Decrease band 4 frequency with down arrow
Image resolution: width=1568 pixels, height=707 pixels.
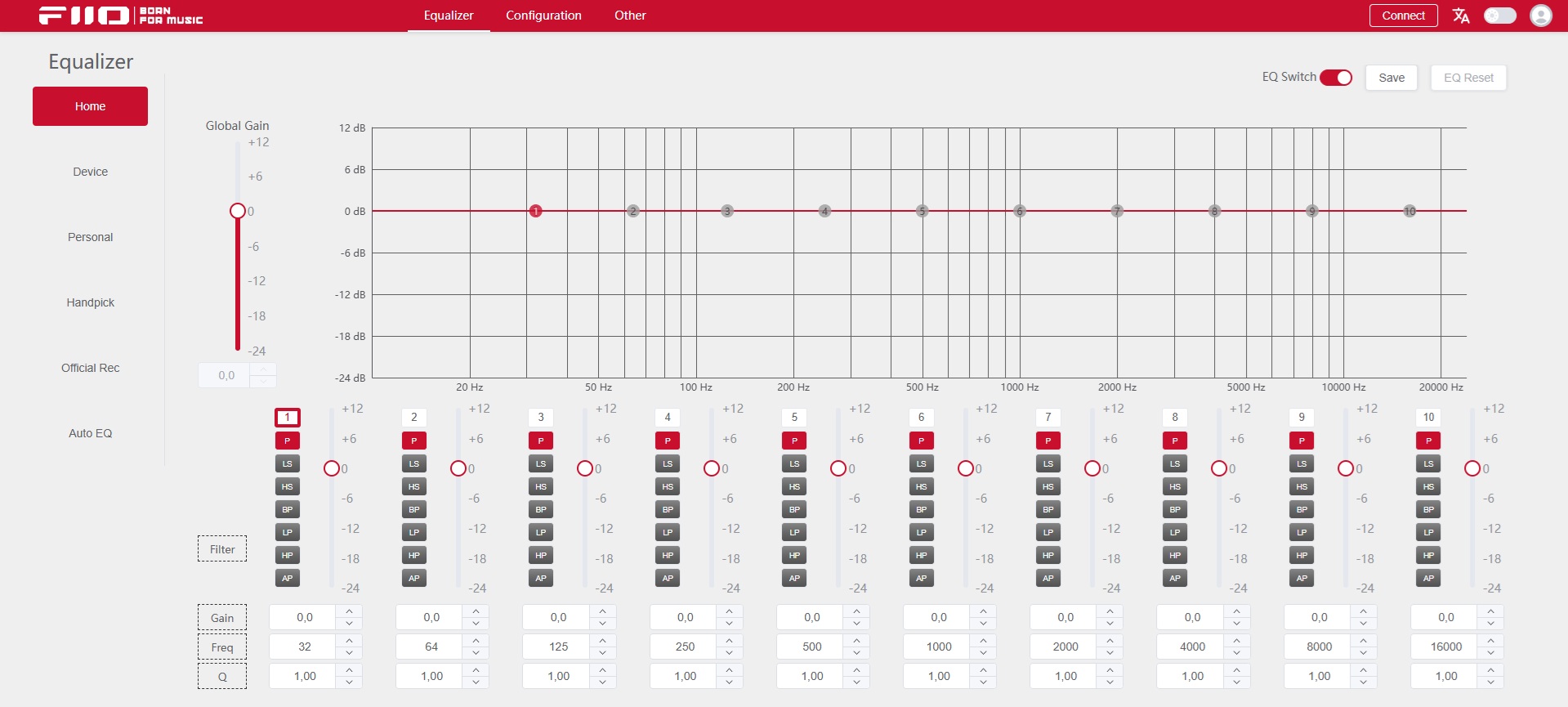(x=729, y=653)
